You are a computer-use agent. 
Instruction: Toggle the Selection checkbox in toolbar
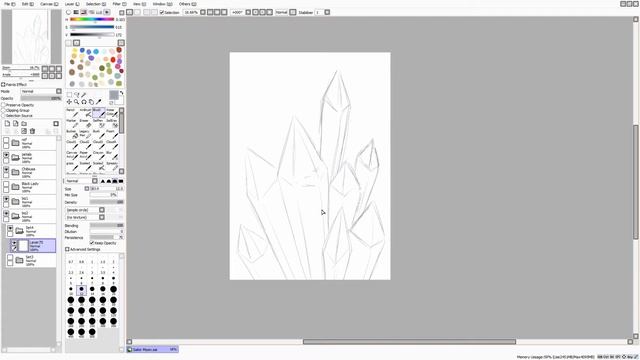pos(162,12)
